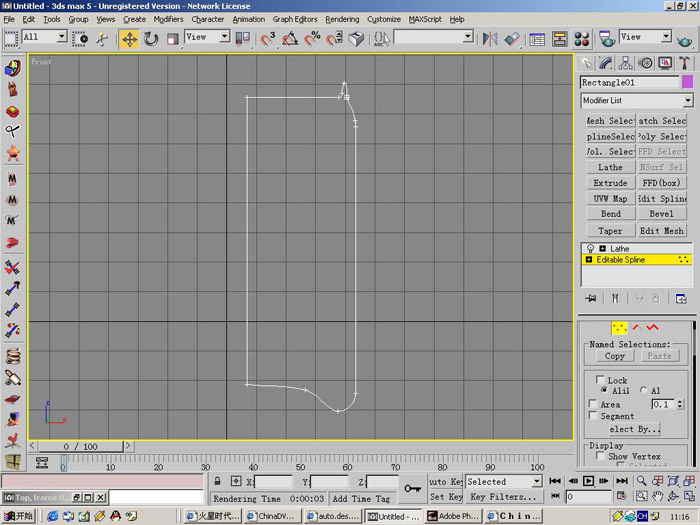Image resolution: width=700 pixels, height=525 pixels.
Task: Click Configure Modifier Sets icon
Action: [681, 298]
